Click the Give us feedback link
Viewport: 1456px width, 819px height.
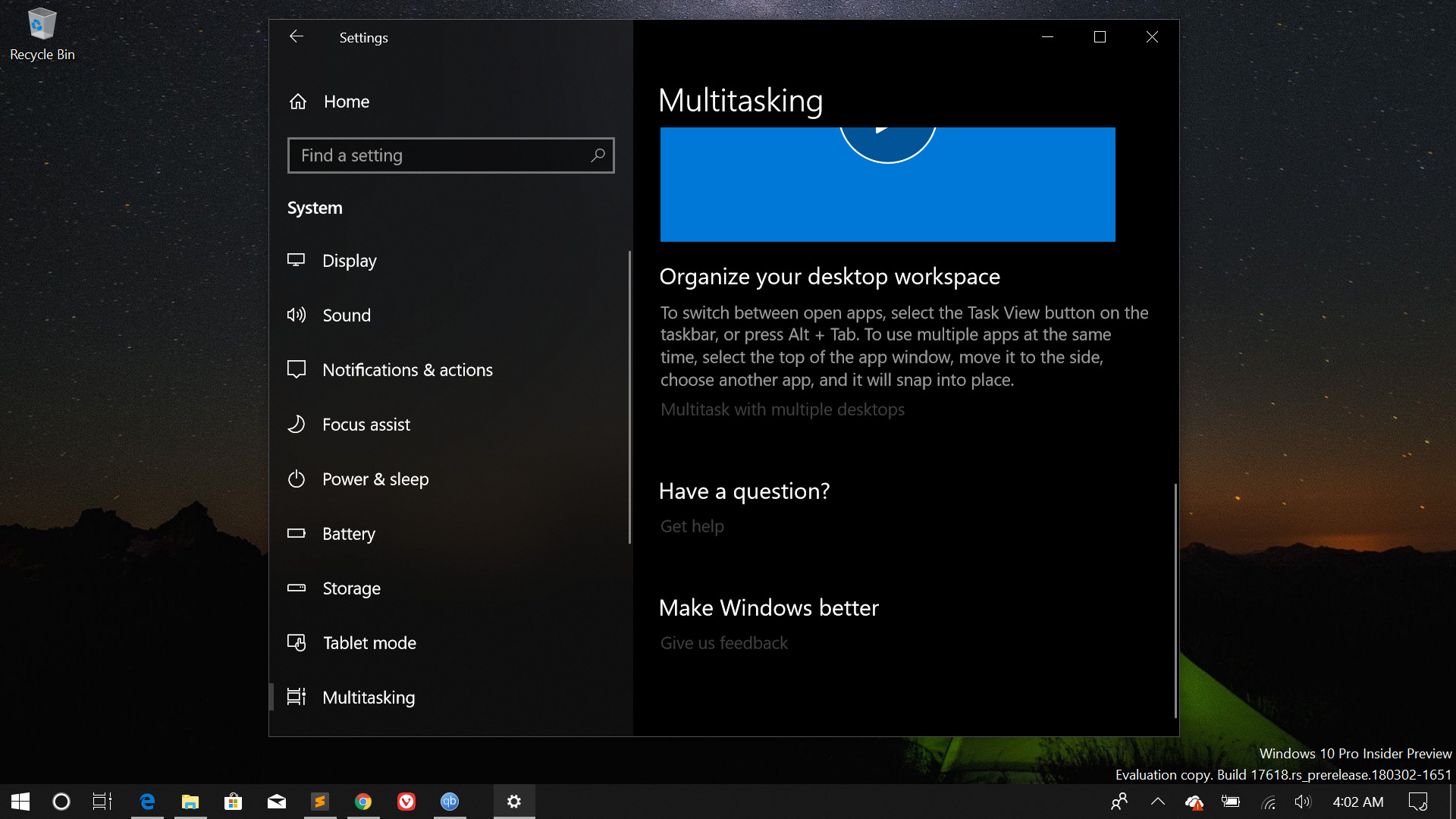tap(723, 643)
